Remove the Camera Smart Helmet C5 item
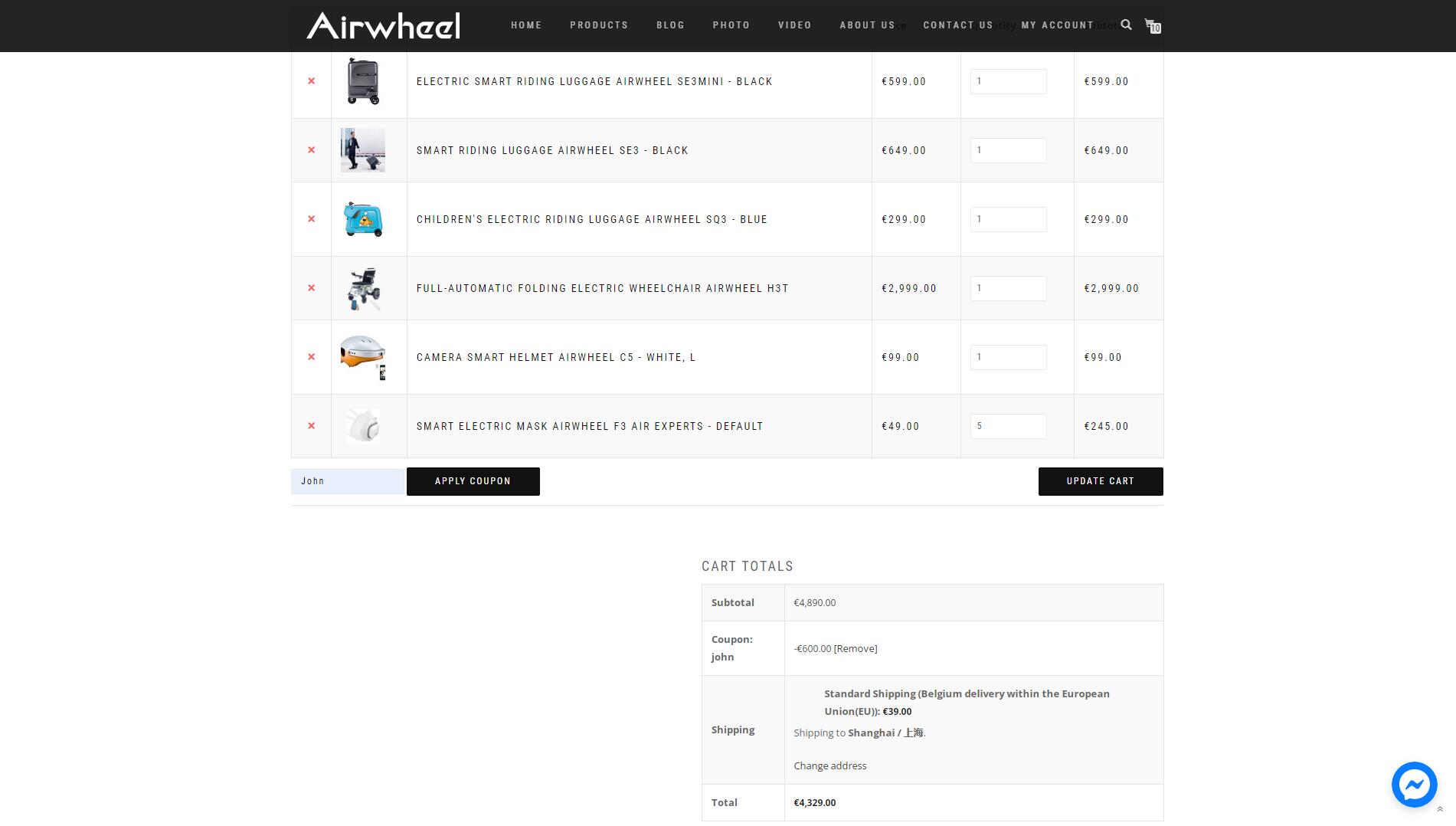The height and width of the screenshot is (826, 1456). point(311,357)
